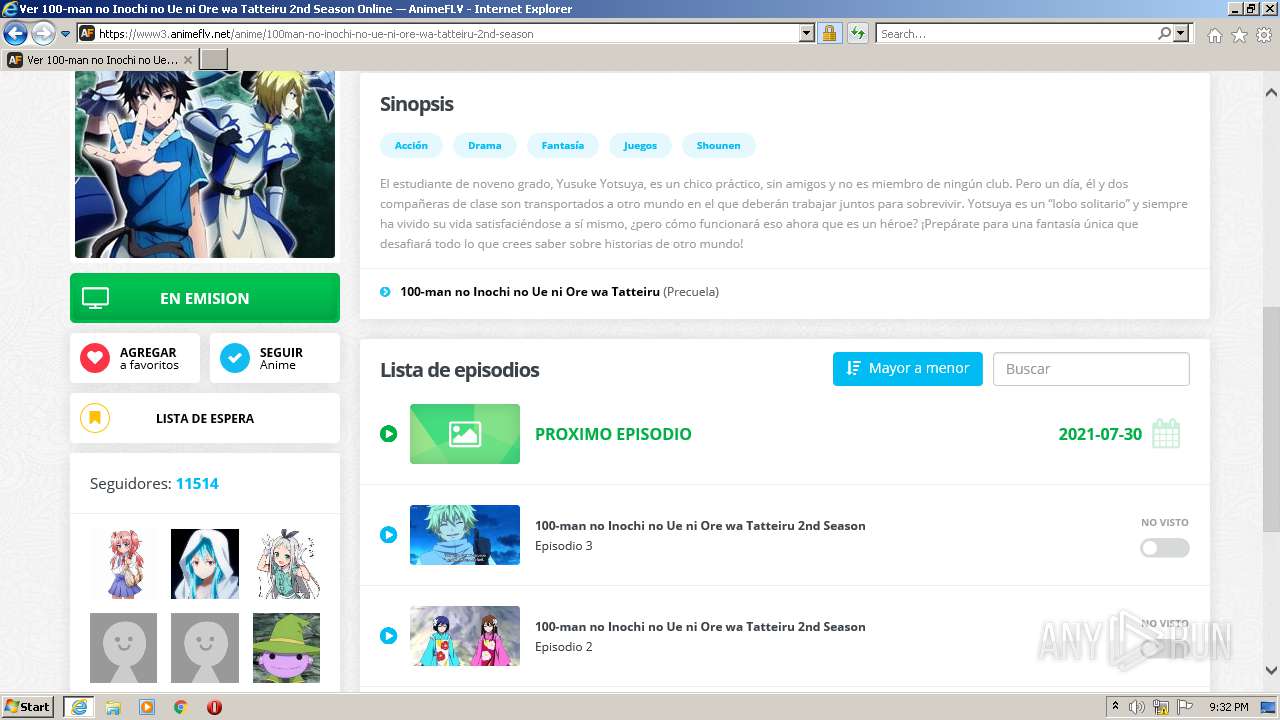This screenshot has width=1280, height=720.
Task: Click the play icon for Episodio 2
Action: [389, 636]
